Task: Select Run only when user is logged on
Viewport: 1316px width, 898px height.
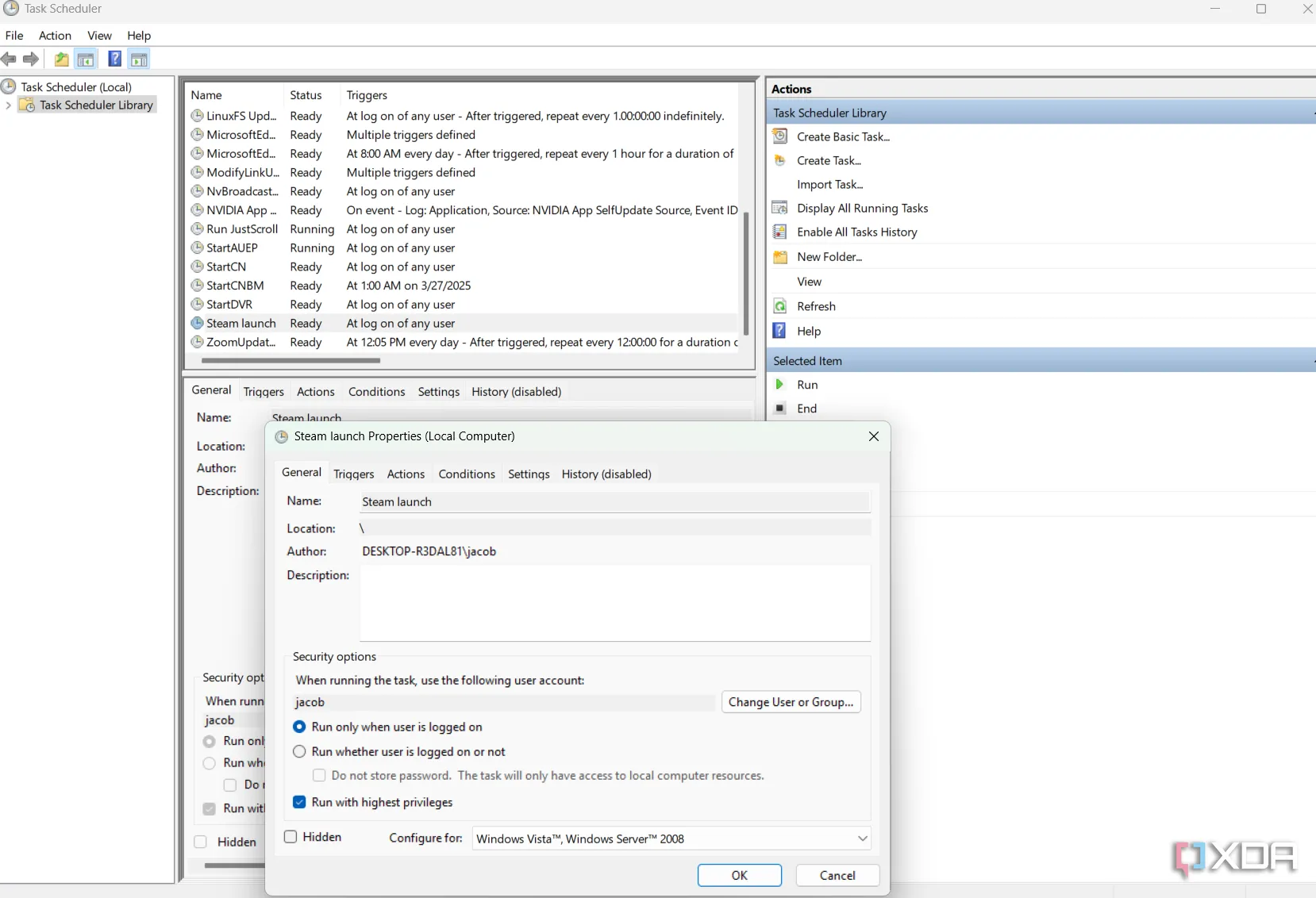Action: coord(299,727)
